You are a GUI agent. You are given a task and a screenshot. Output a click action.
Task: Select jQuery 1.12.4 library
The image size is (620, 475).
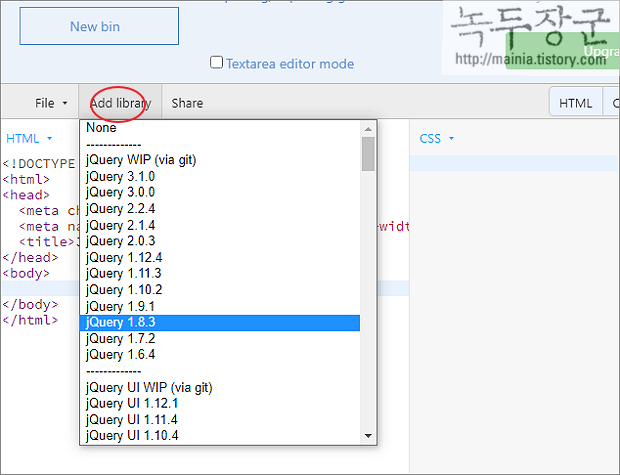pyautogui.click(x=220, y=257)
